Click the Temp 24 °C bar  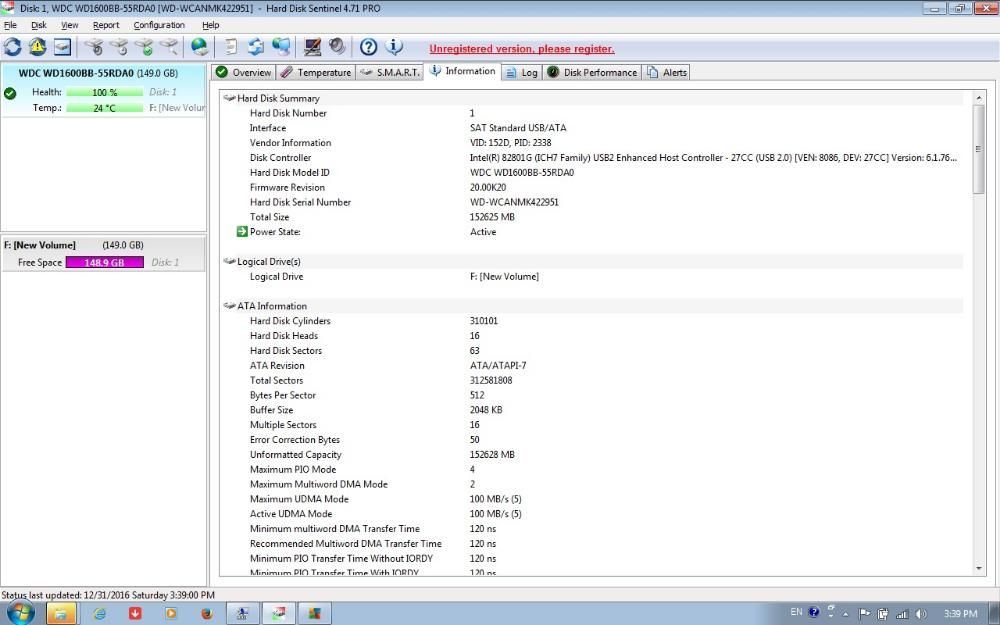105,108
